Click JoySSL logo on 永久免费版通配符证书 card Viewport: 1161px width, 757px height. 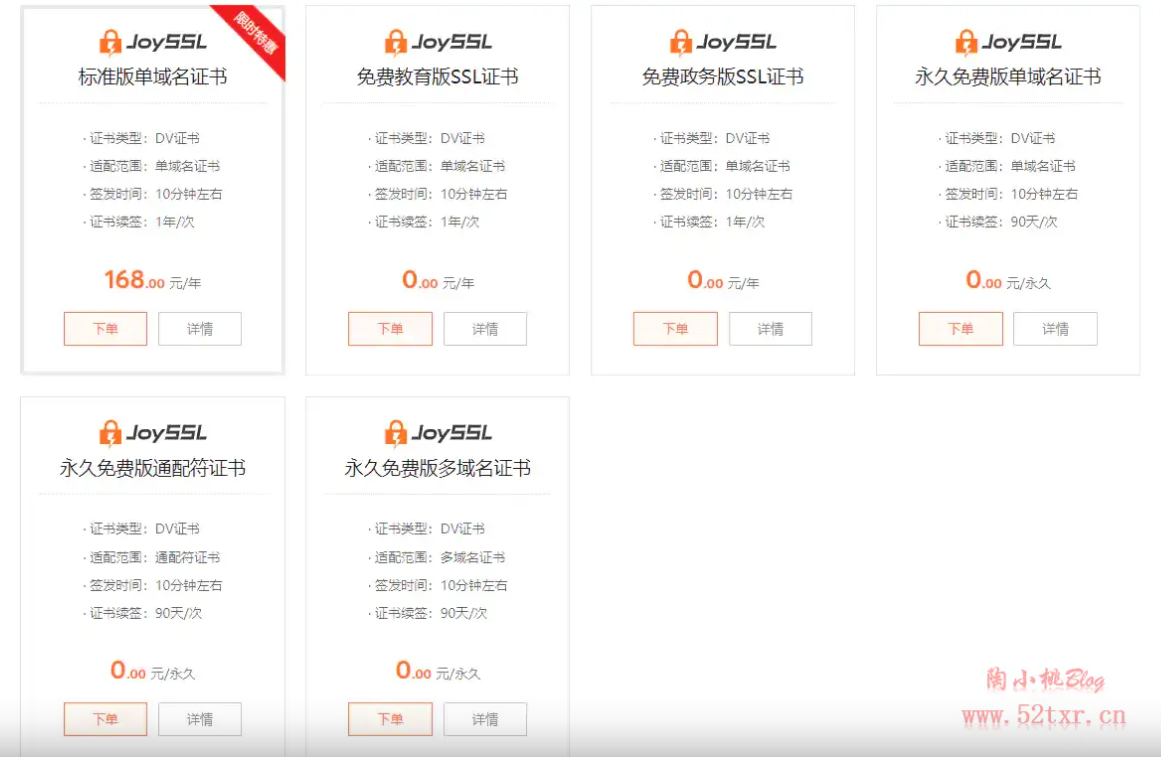[x=153, y=433]
